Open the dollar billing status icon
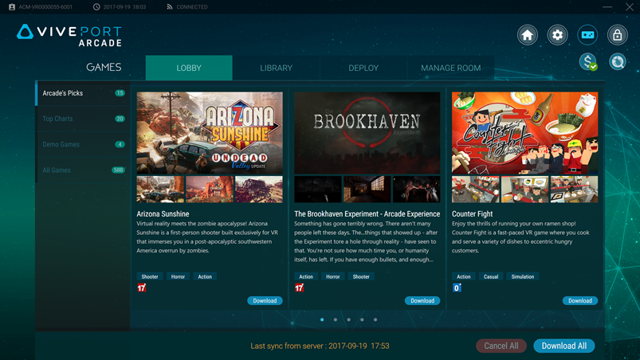Viewport: 640px width, 360px height. [x=588, y=62]
